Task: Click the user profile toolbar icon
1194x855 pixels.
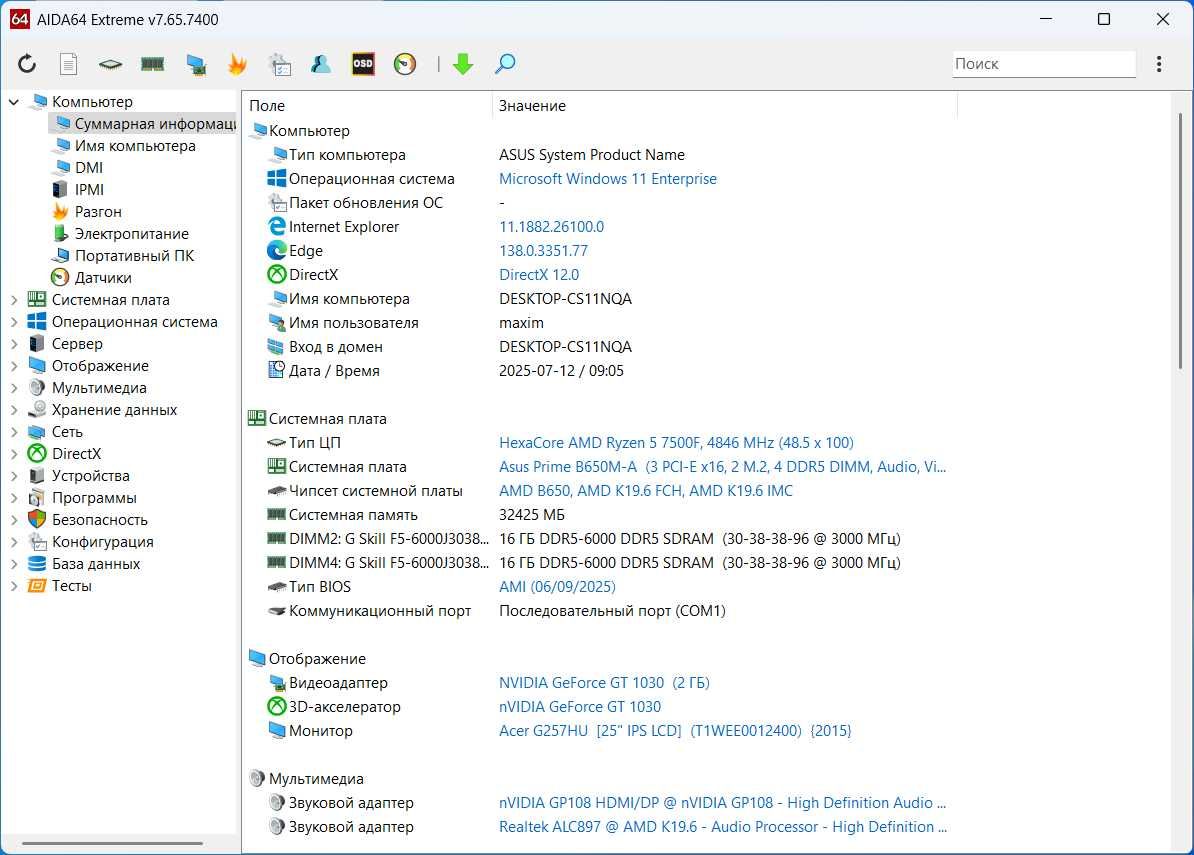Action: (x=321, y=64)
